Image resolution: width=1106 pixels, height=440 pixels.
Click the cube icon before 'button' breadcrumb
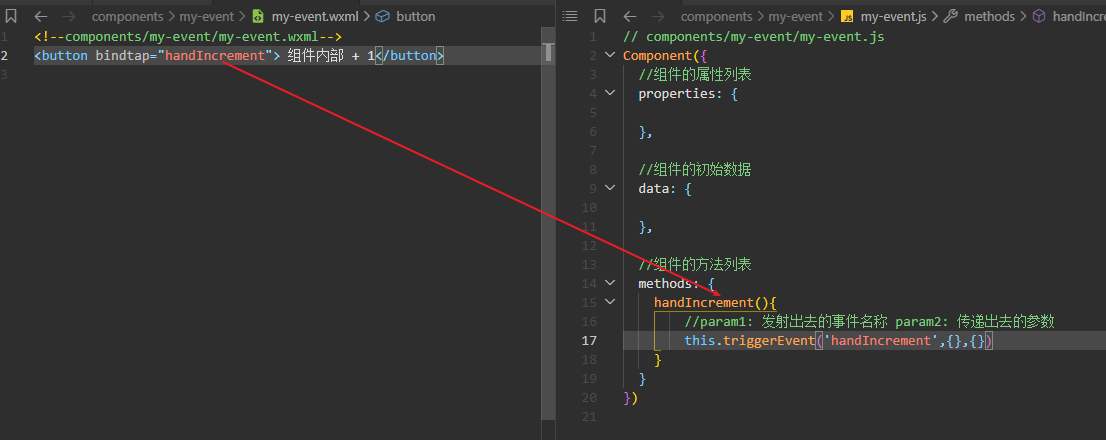click(382, 16)
